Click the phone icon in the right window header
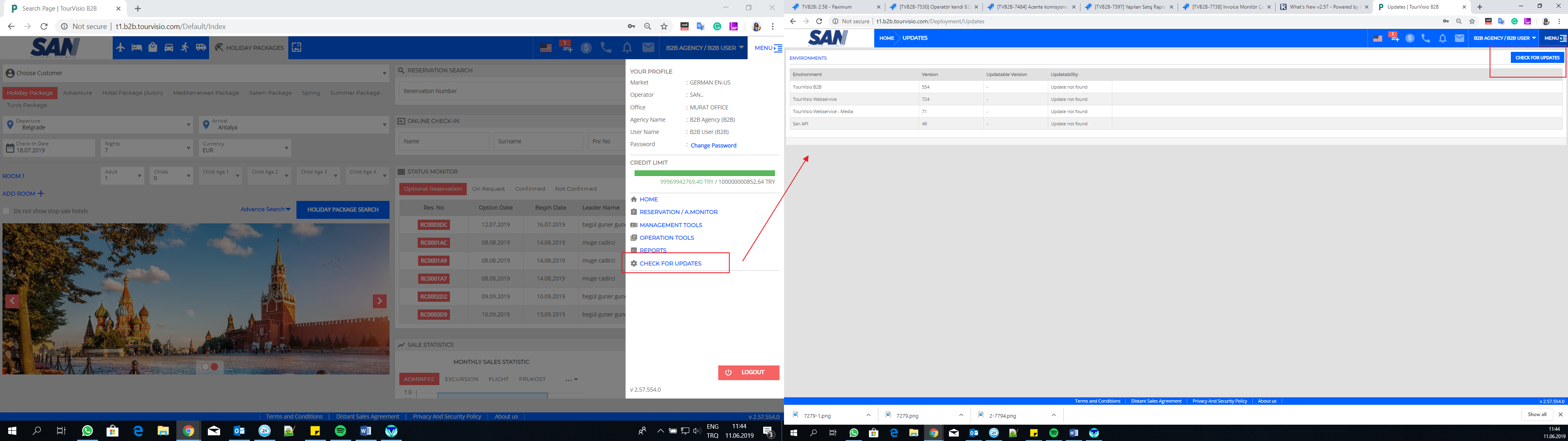Image resolution: width=1568 pixels, height=441 pixels. click(1425, 38)
